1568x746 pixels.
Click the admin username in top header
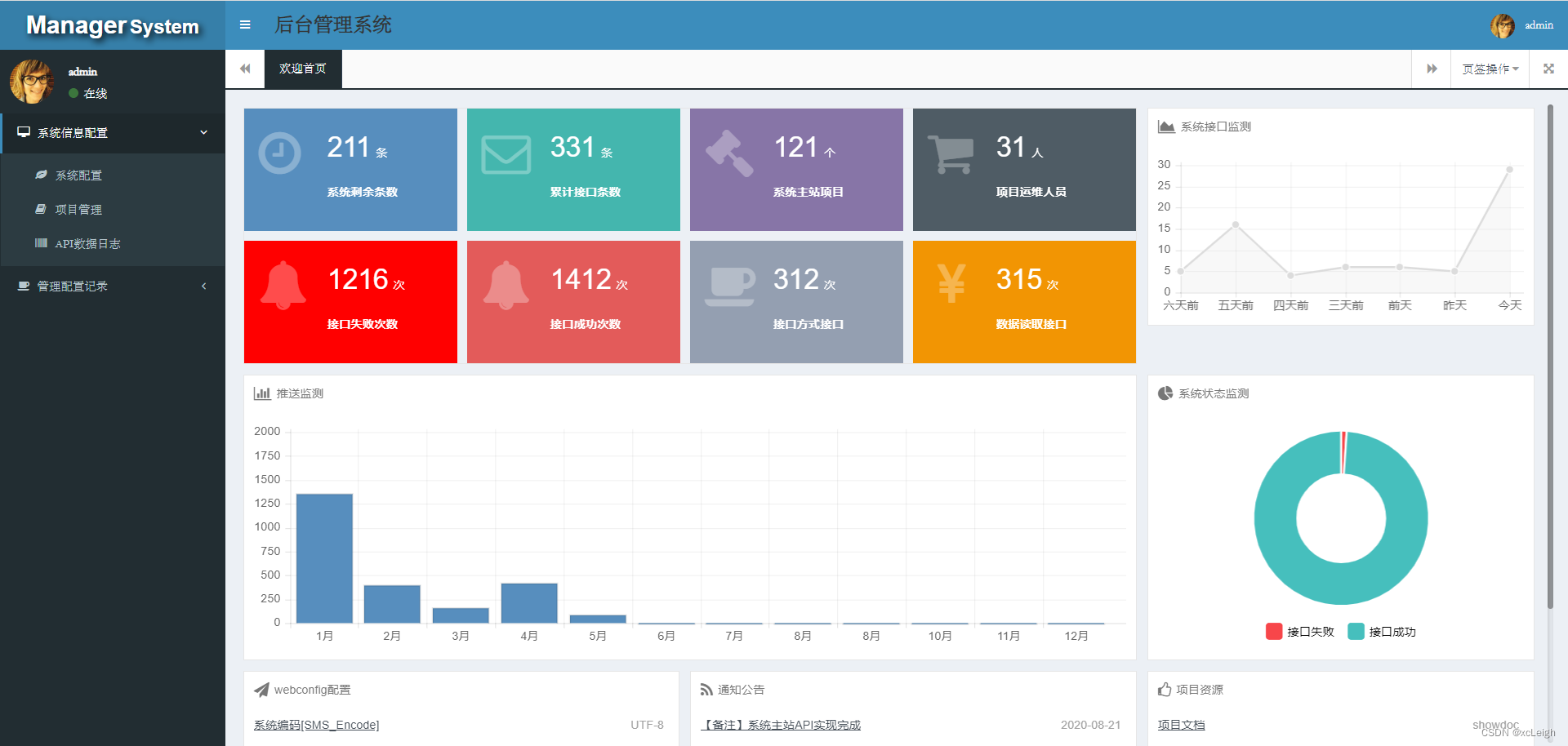coord(1539,25)
